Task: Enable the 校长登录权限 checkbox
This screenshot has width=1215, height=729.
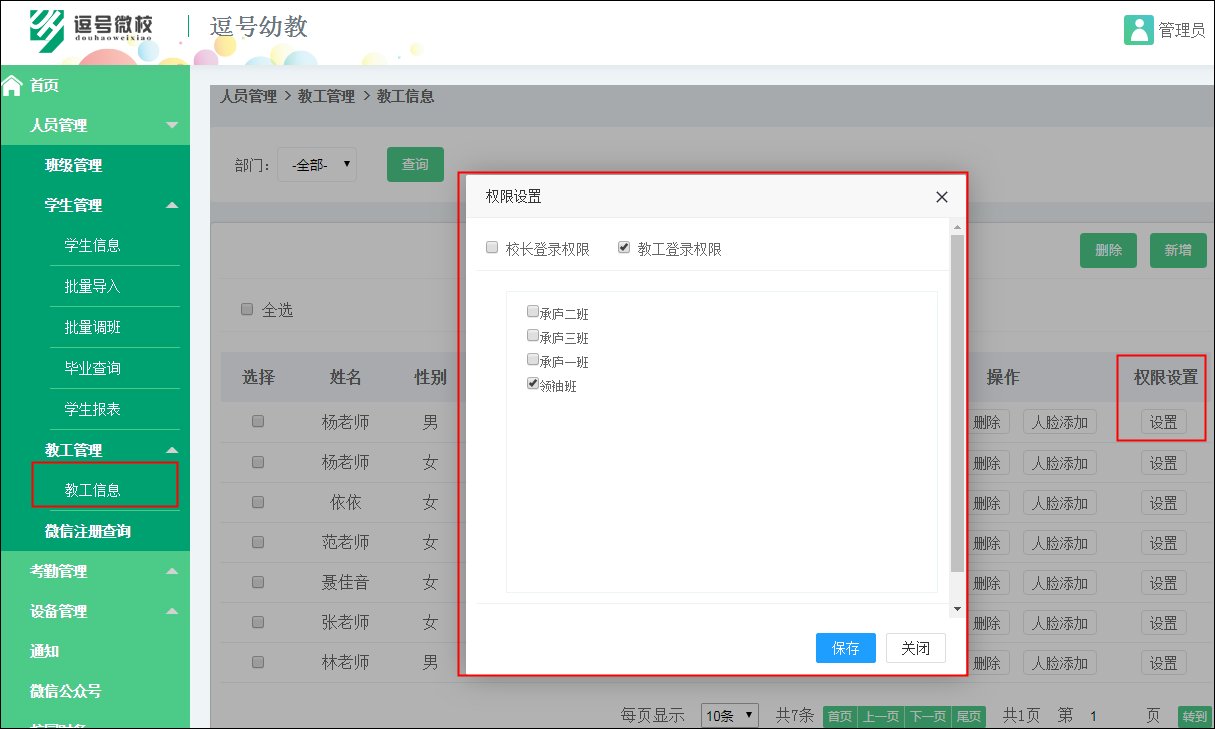Action: (x=492, y=246)
